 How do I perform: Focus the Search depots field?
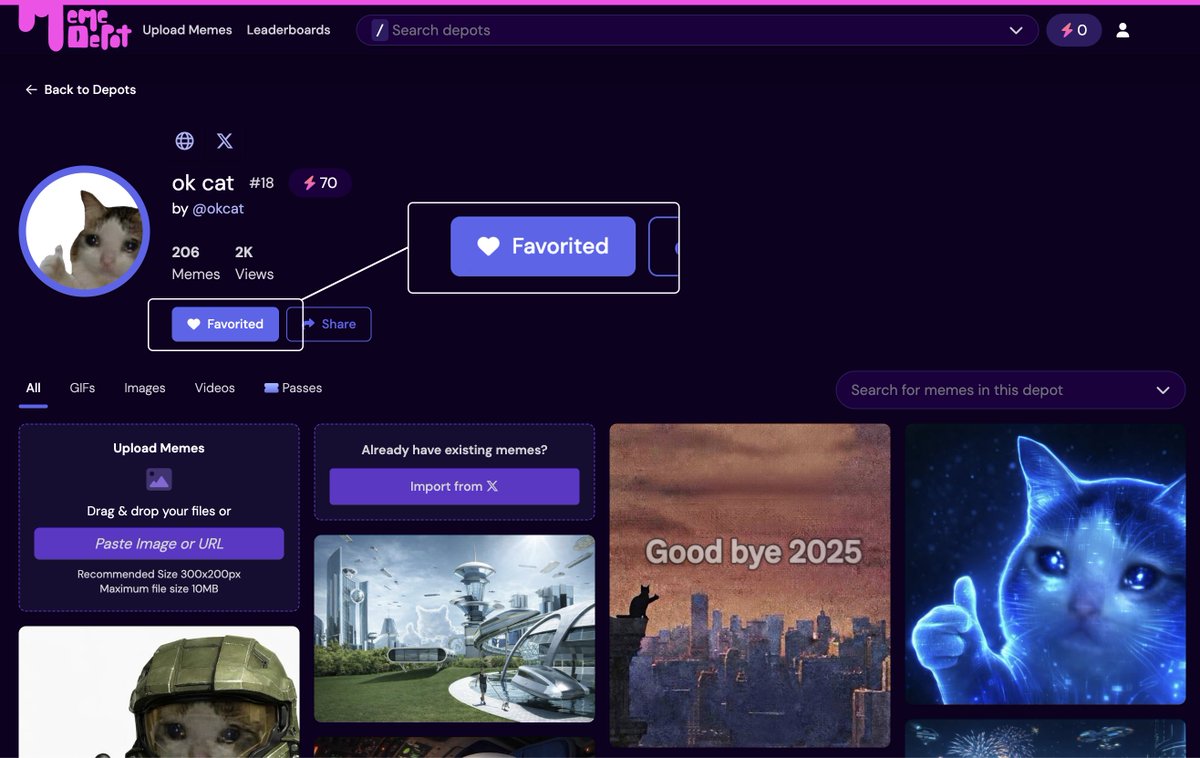697,30
